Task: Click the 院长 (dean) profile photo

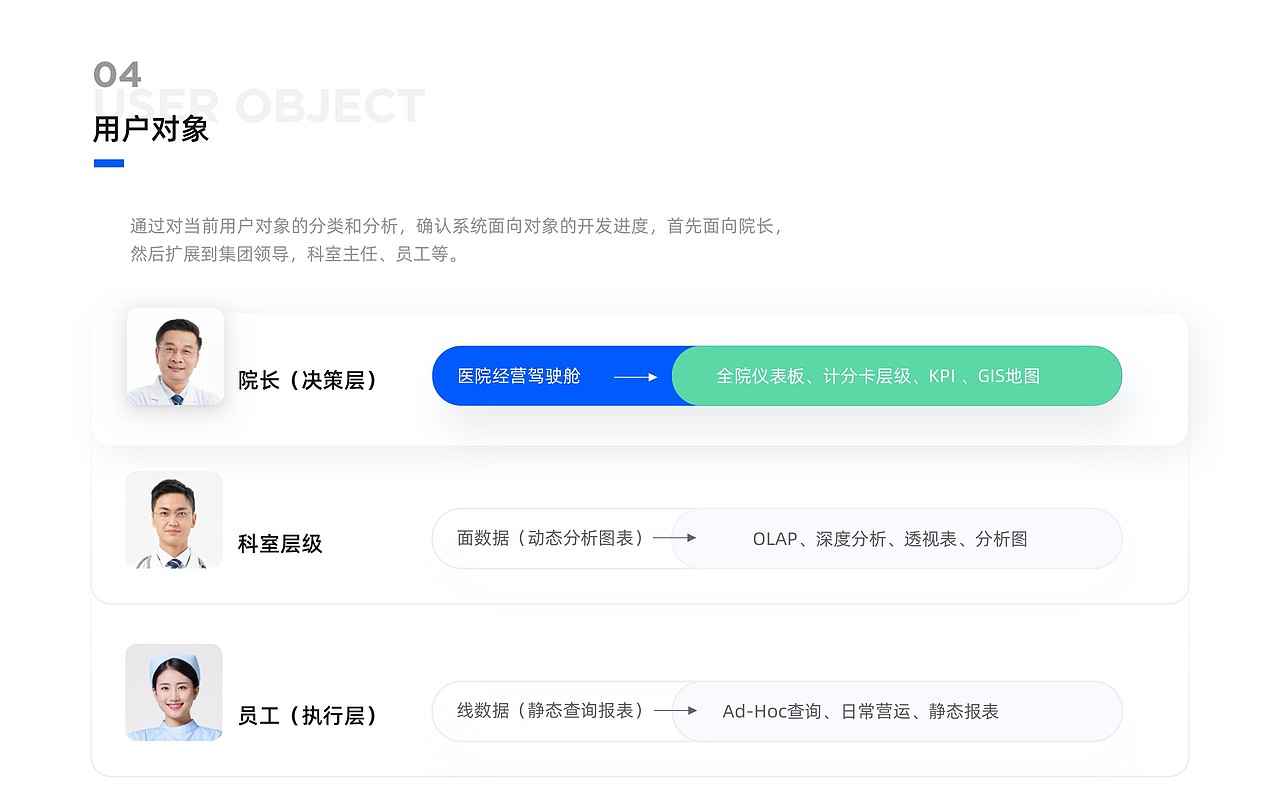Action: 175,358
